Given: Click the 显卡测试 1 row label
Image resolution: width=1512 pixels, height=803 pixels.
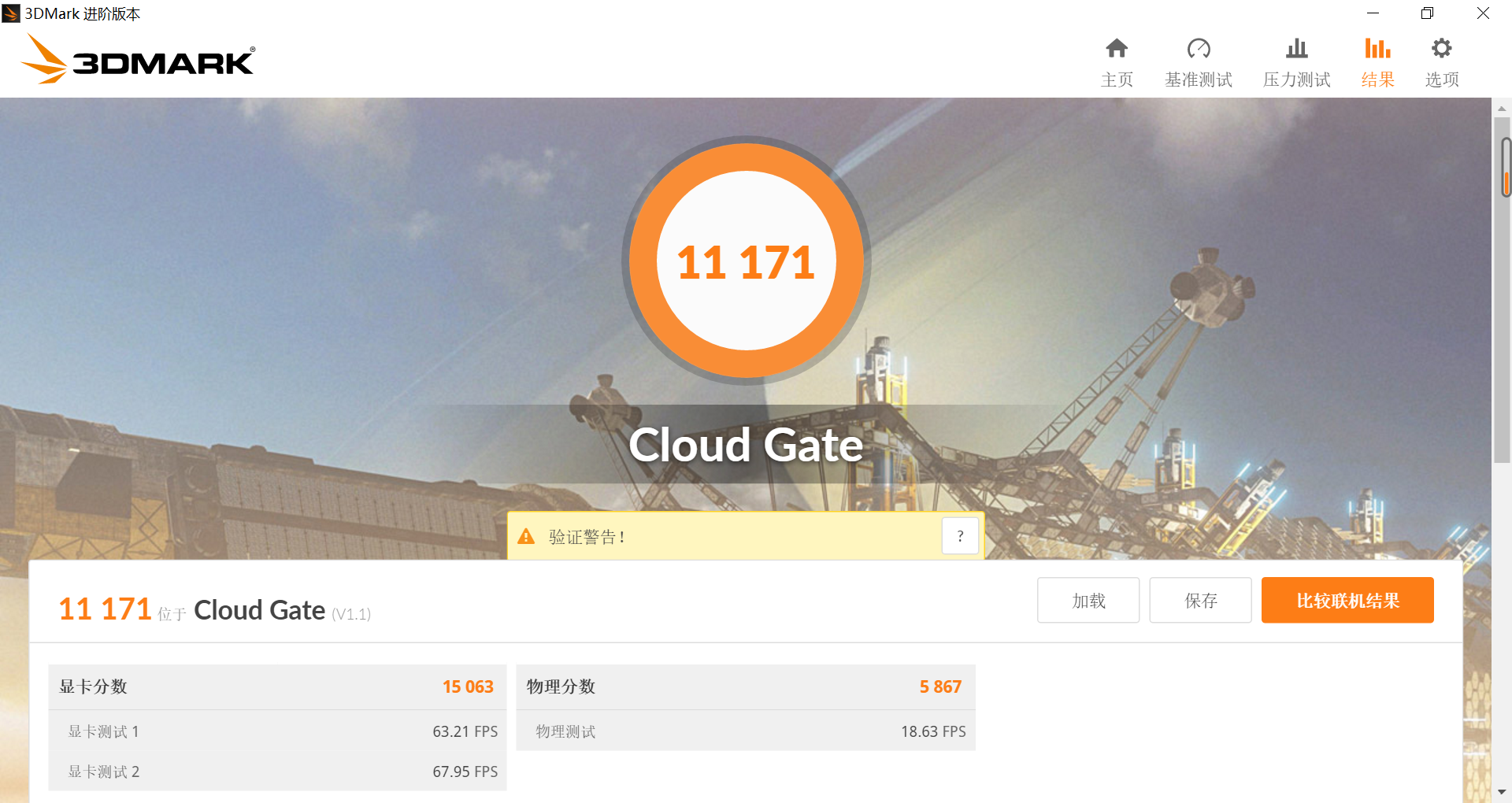Looking at the screenshot, I should pos(103,731).
